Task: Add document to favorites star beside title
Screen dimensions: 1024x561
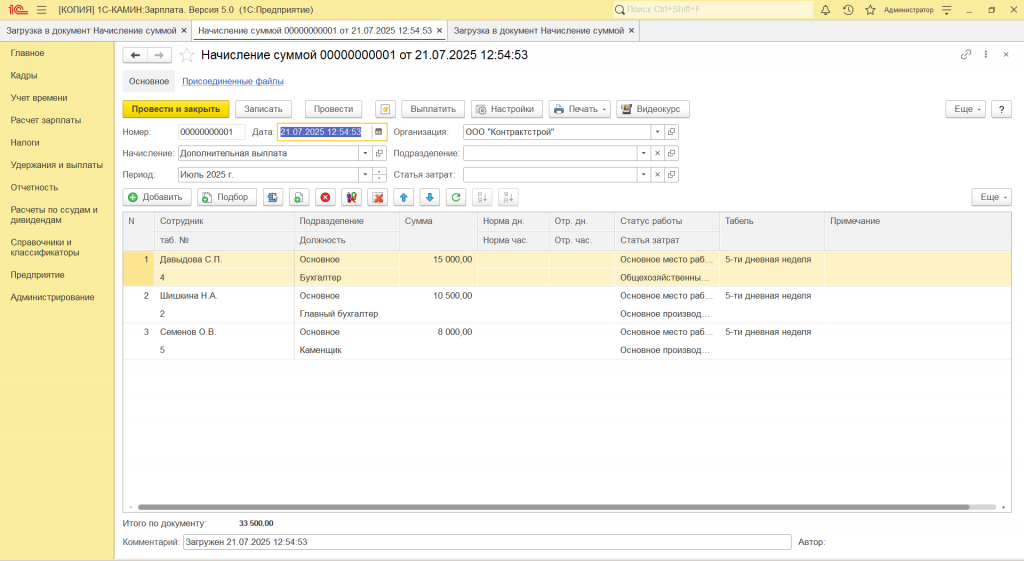Action: pos(187,56)
